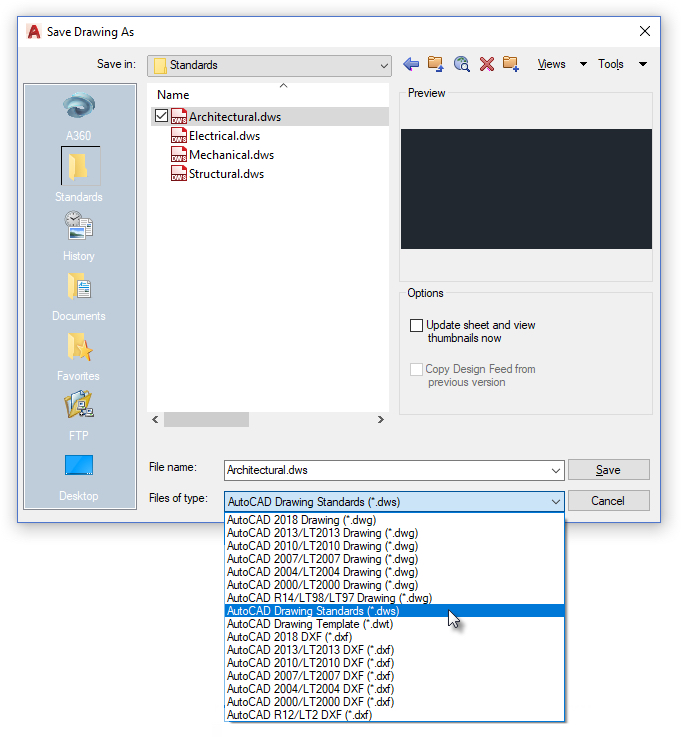Toggle the Architectural.dws checkbox
The width and height of the screenshot is (681, 737).
(161, 116)
